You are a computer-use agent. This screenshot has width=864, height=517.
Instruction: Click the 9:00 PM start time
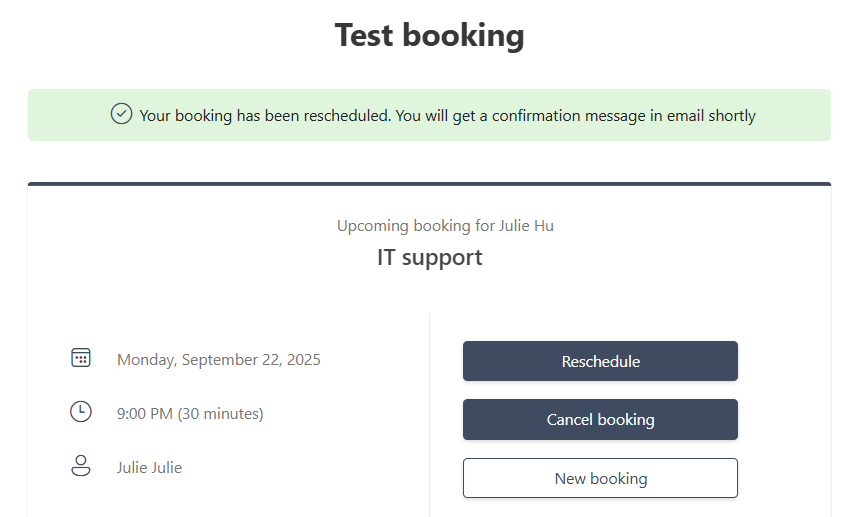tap(144, 414)
